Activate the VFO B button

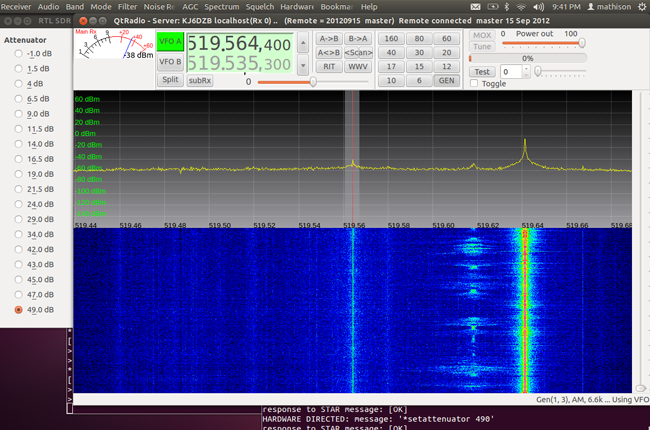pyautogui.click(x=170, y=62)
